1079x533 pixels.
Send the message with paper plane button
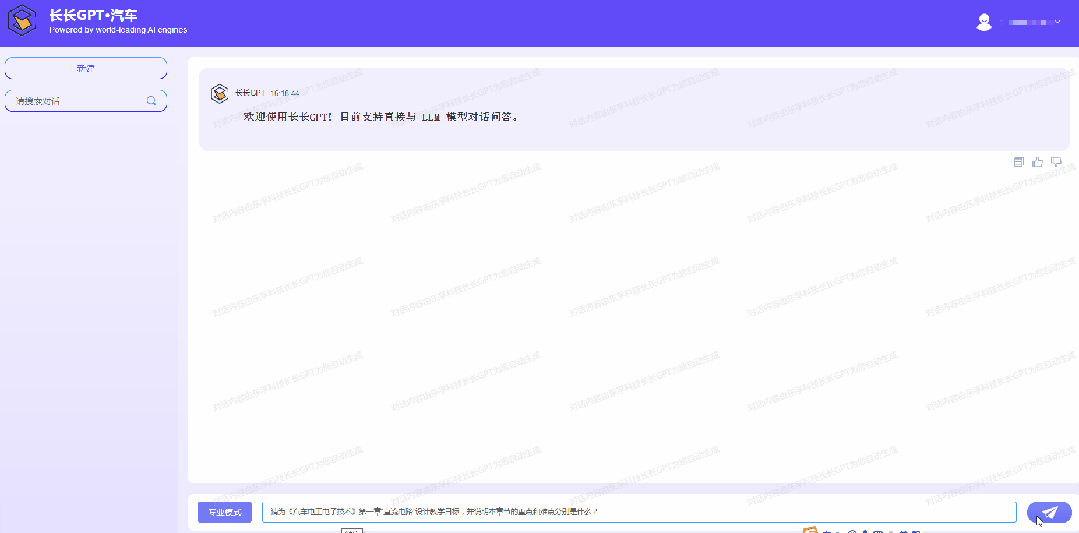coord(1049,512)
